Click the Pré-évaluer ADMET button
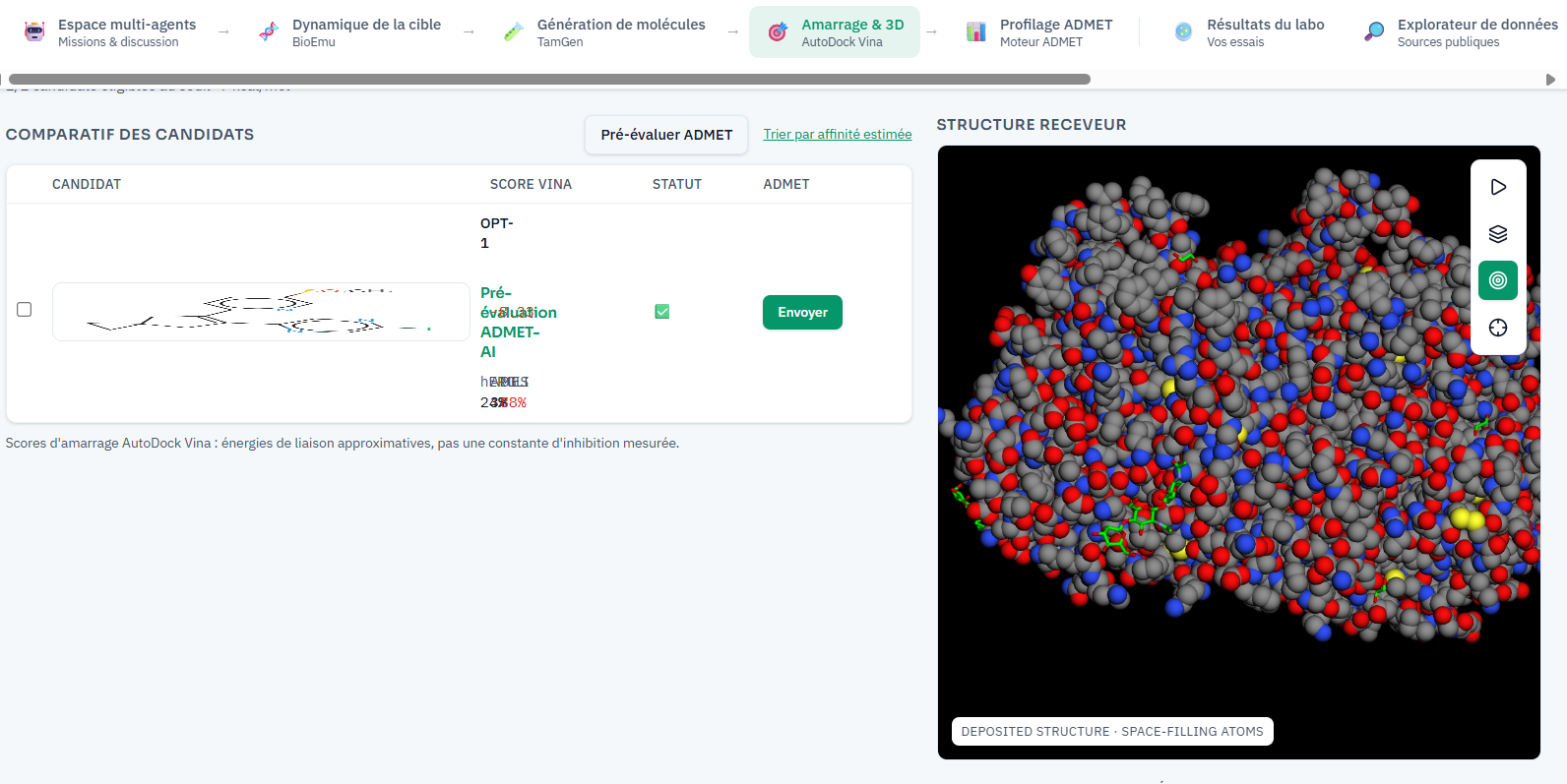This screenshot has height=784, width=1567. (666, 135)
